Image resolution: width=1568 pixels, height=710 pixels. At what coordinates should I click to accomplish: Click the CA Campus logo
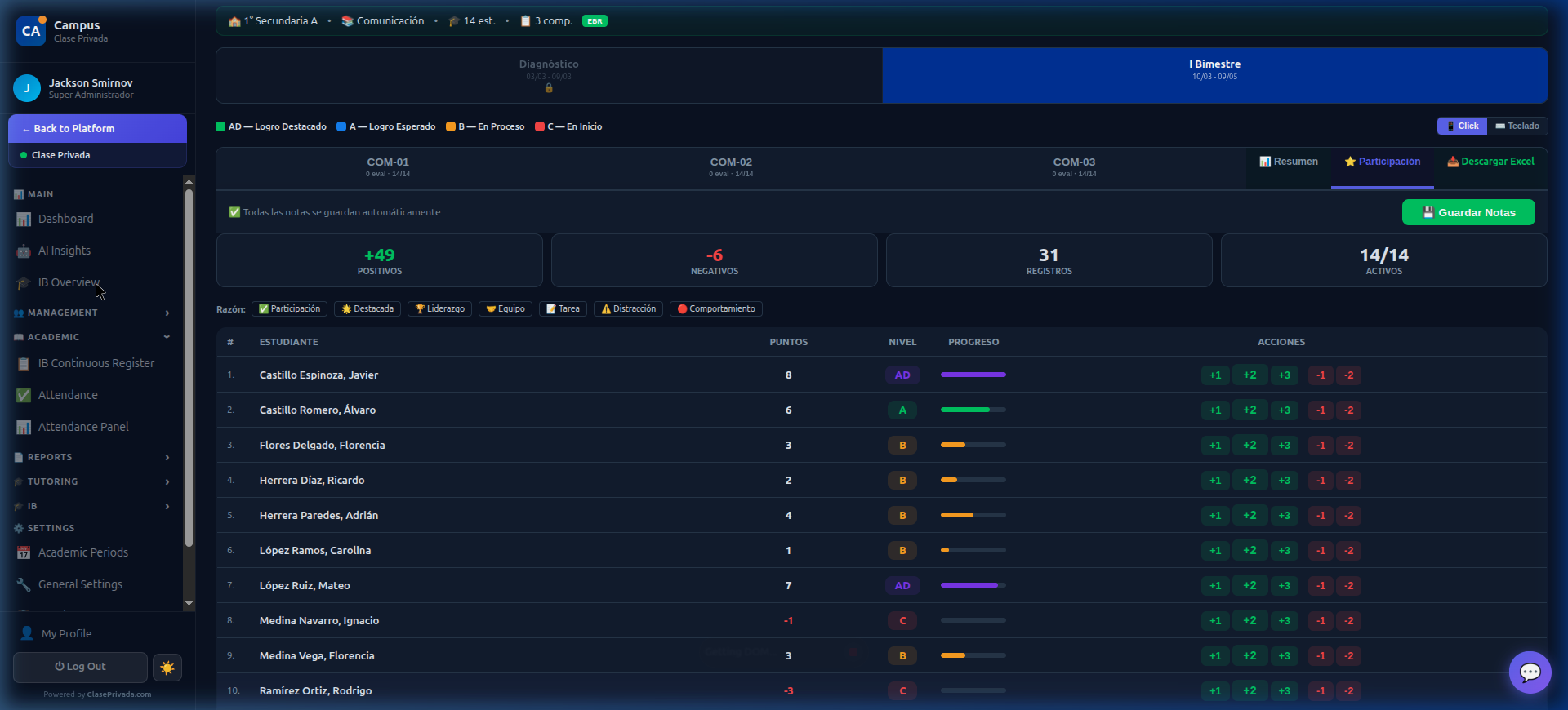pos(31,31)
